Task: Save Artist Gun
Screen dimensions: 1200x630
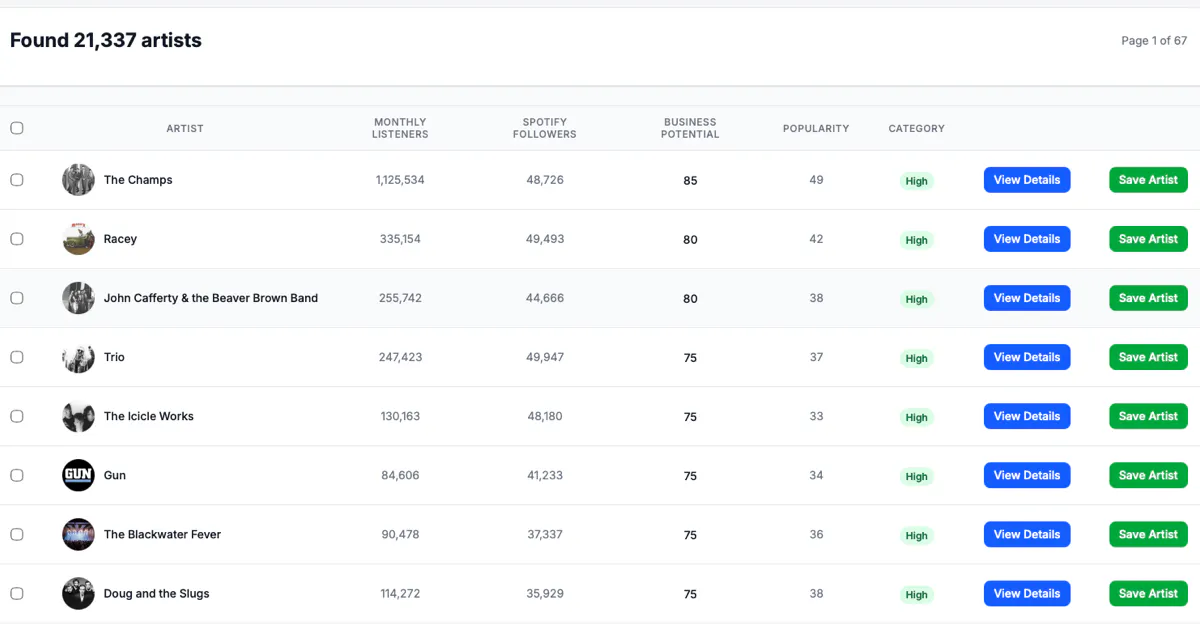Action: coord(1148,475)
